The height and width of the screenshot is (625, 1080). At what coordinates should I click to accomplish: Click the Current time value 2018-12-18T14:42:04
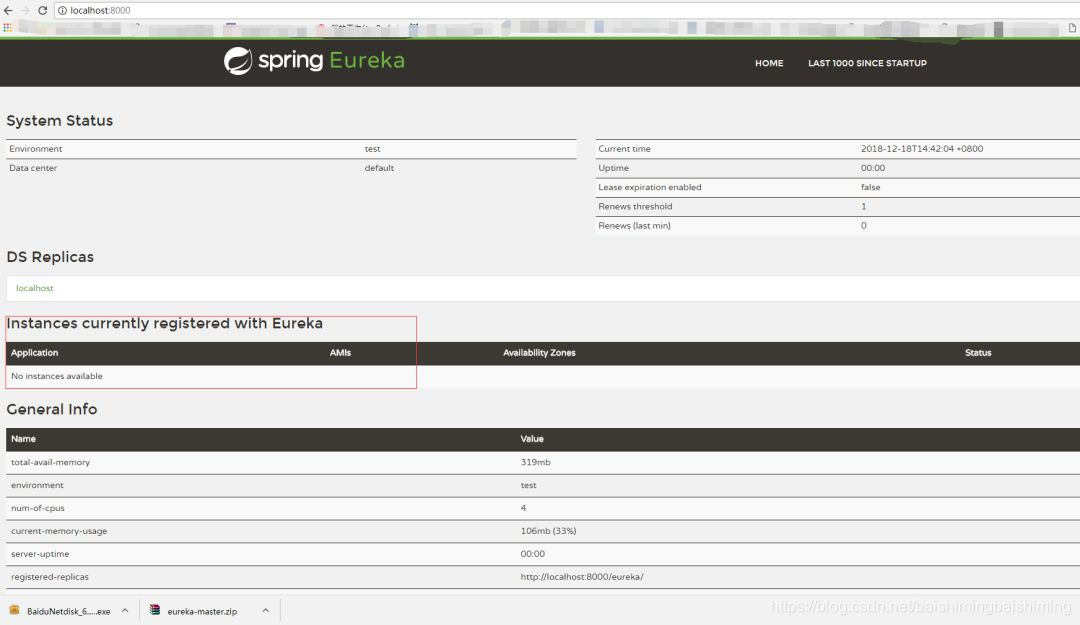[922, 149]
